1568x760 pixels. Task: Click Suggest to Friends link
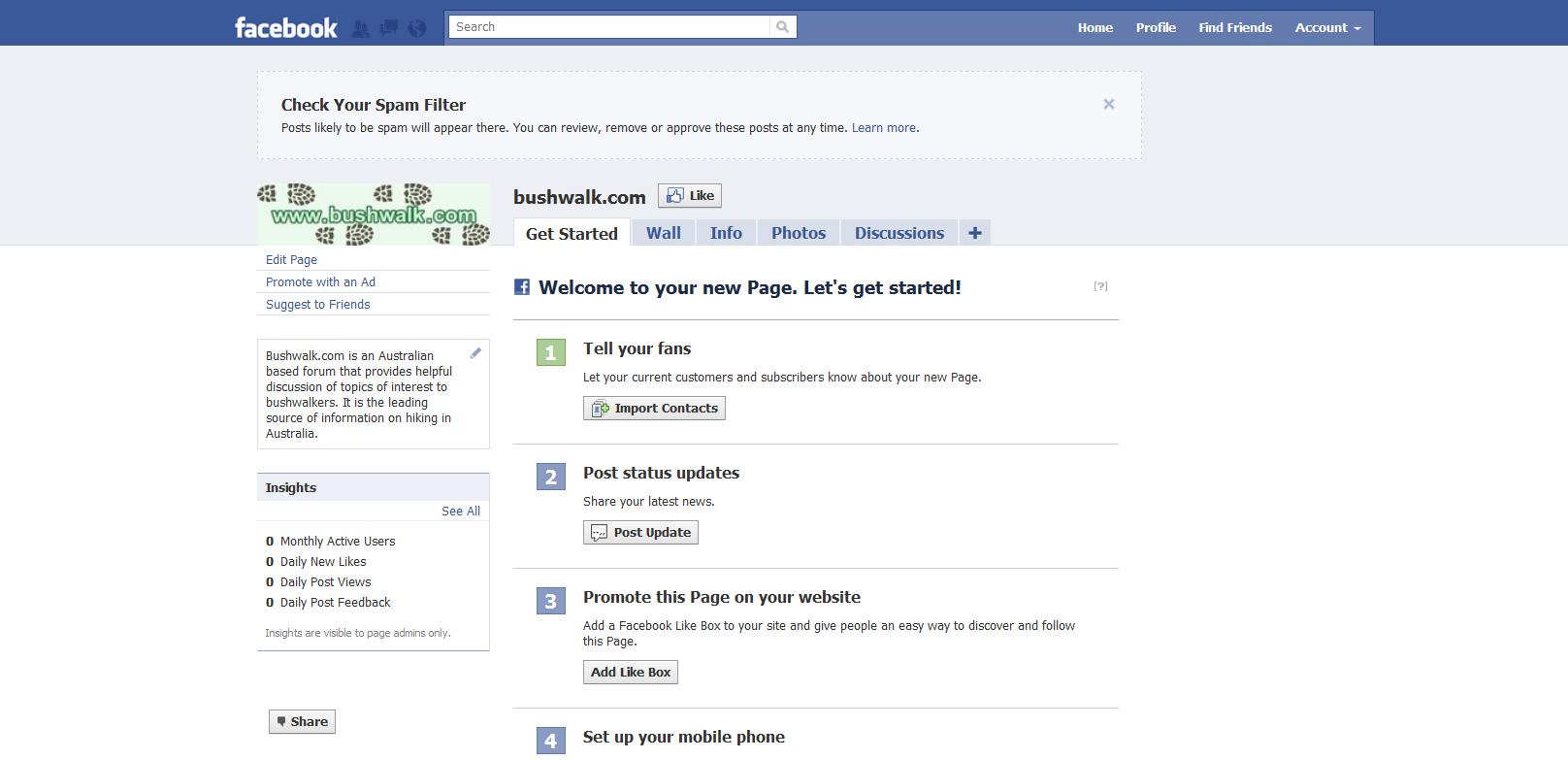tap(317, 304)
